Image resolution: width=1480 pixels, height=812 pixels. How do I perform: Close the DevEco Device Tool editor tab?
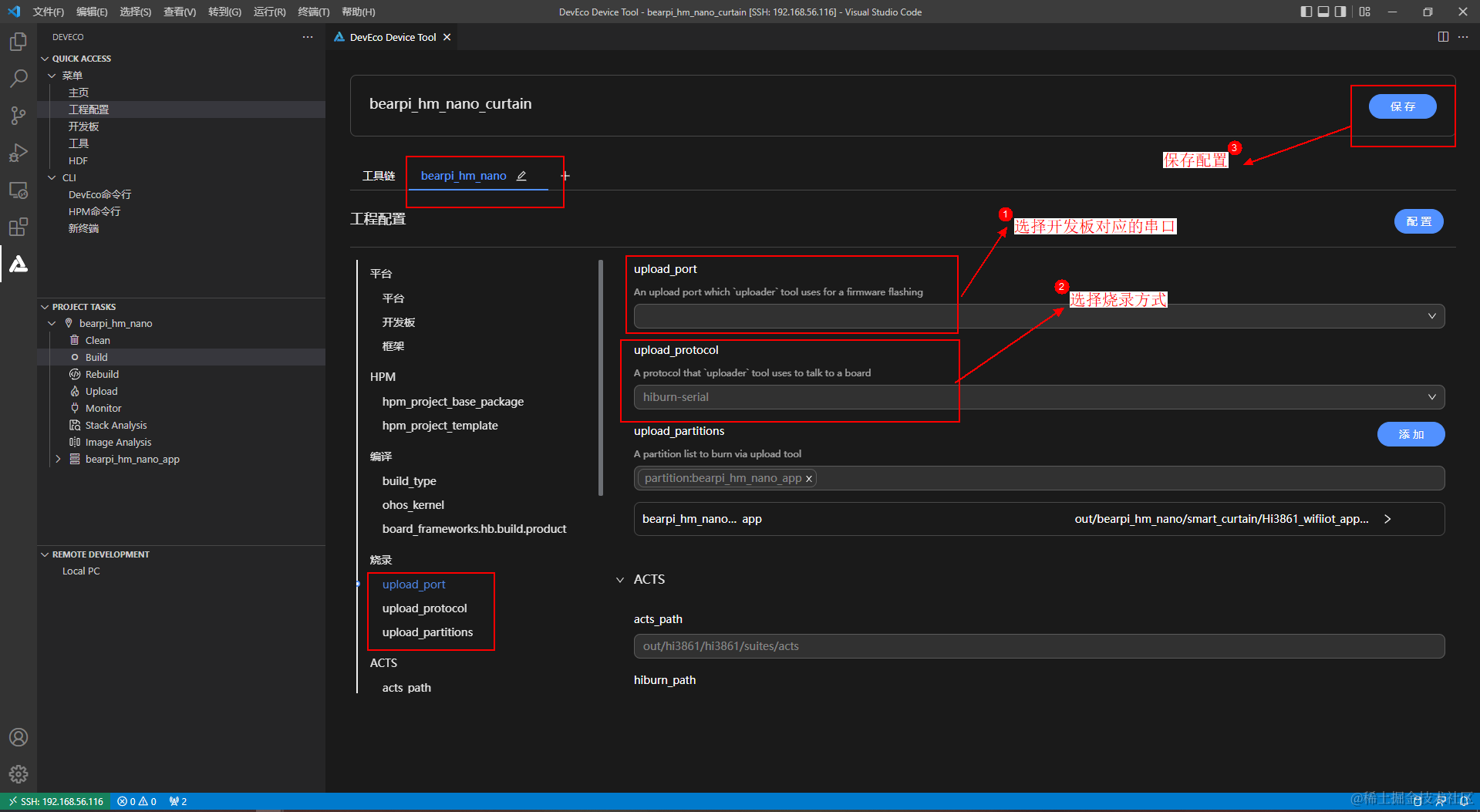click(x=447, y=37)
